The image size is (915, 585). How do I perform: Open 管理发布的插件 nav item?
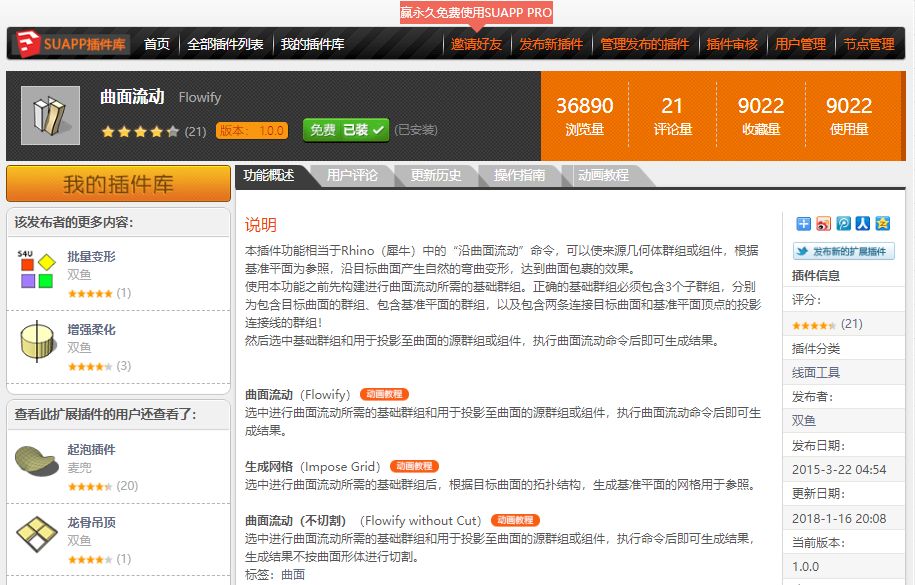[x=644, y=44]
